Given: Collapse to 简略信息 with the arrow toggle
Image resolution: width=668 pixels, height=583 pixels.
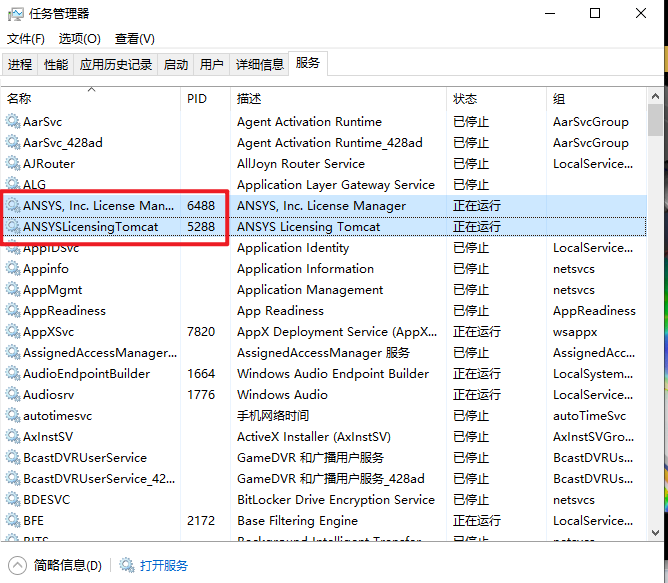Looking at the screenshot, I should (18, 566).
